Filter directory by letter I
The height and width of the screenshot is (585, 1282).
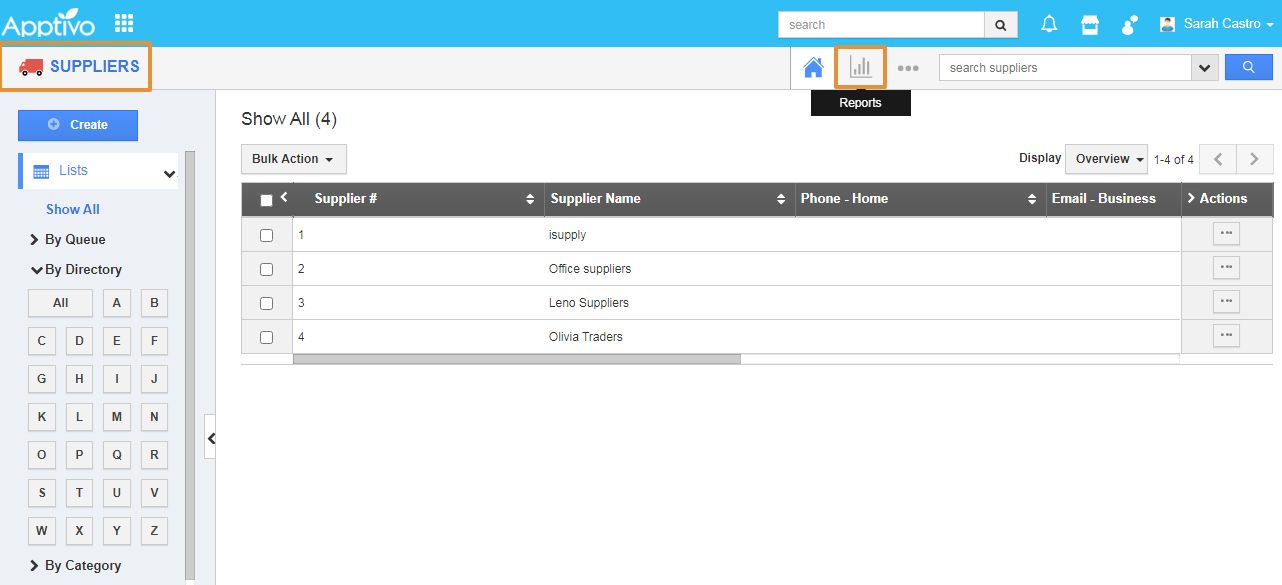point(116,379)
